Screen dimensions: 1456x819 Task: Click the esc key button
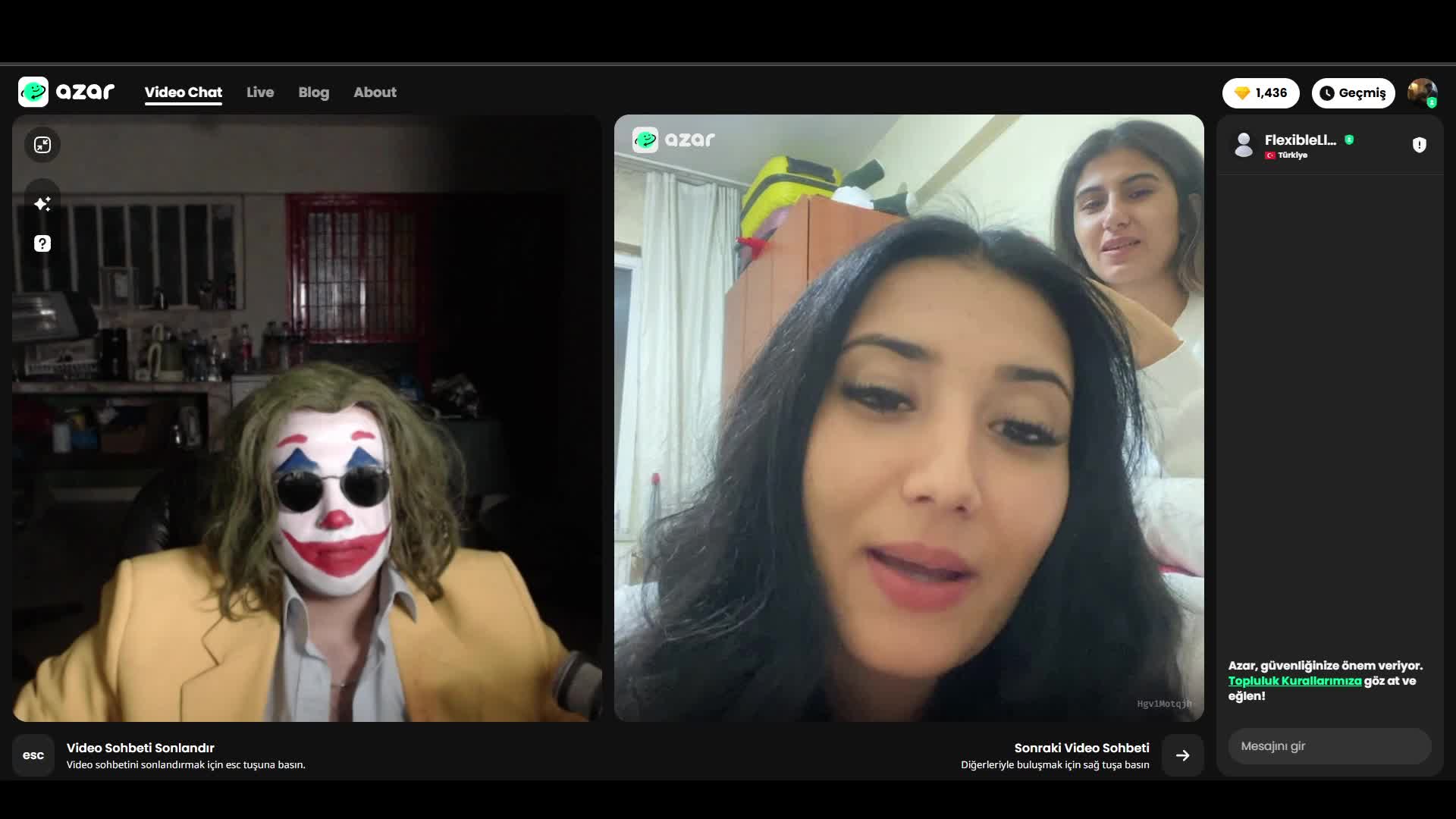point(33,755)
